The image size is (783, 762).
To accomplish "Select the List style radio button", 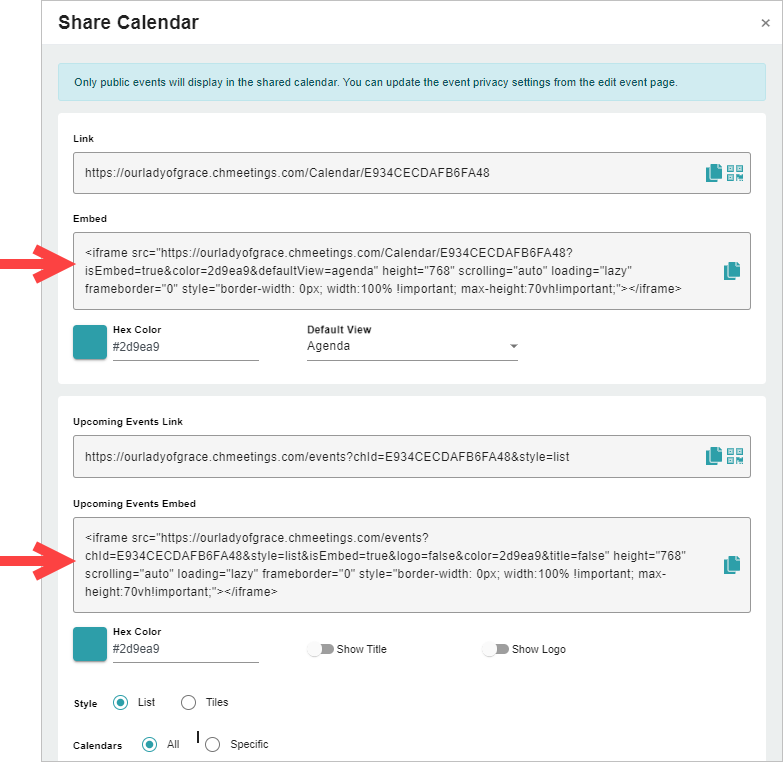I will point(120,703).
